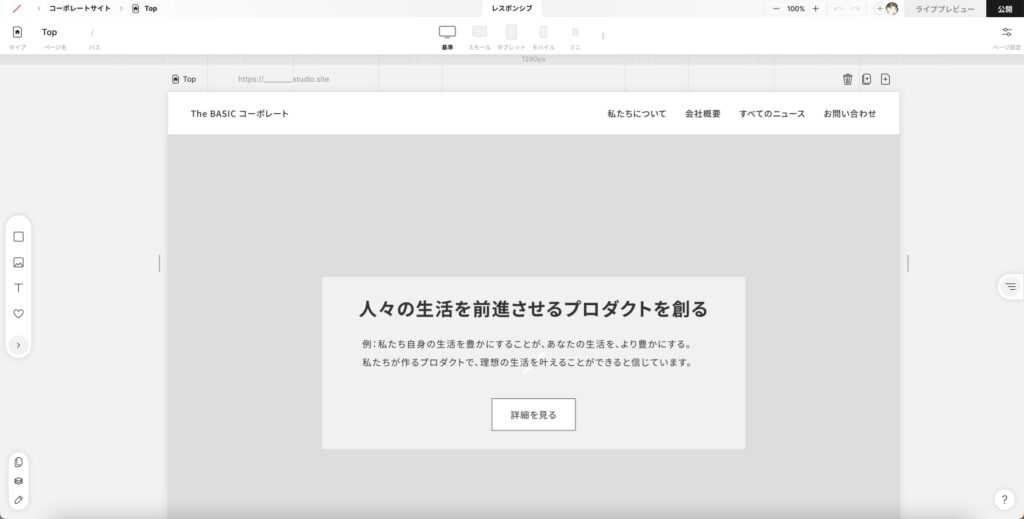Open the user avatar profile

[x=892, y=8]
